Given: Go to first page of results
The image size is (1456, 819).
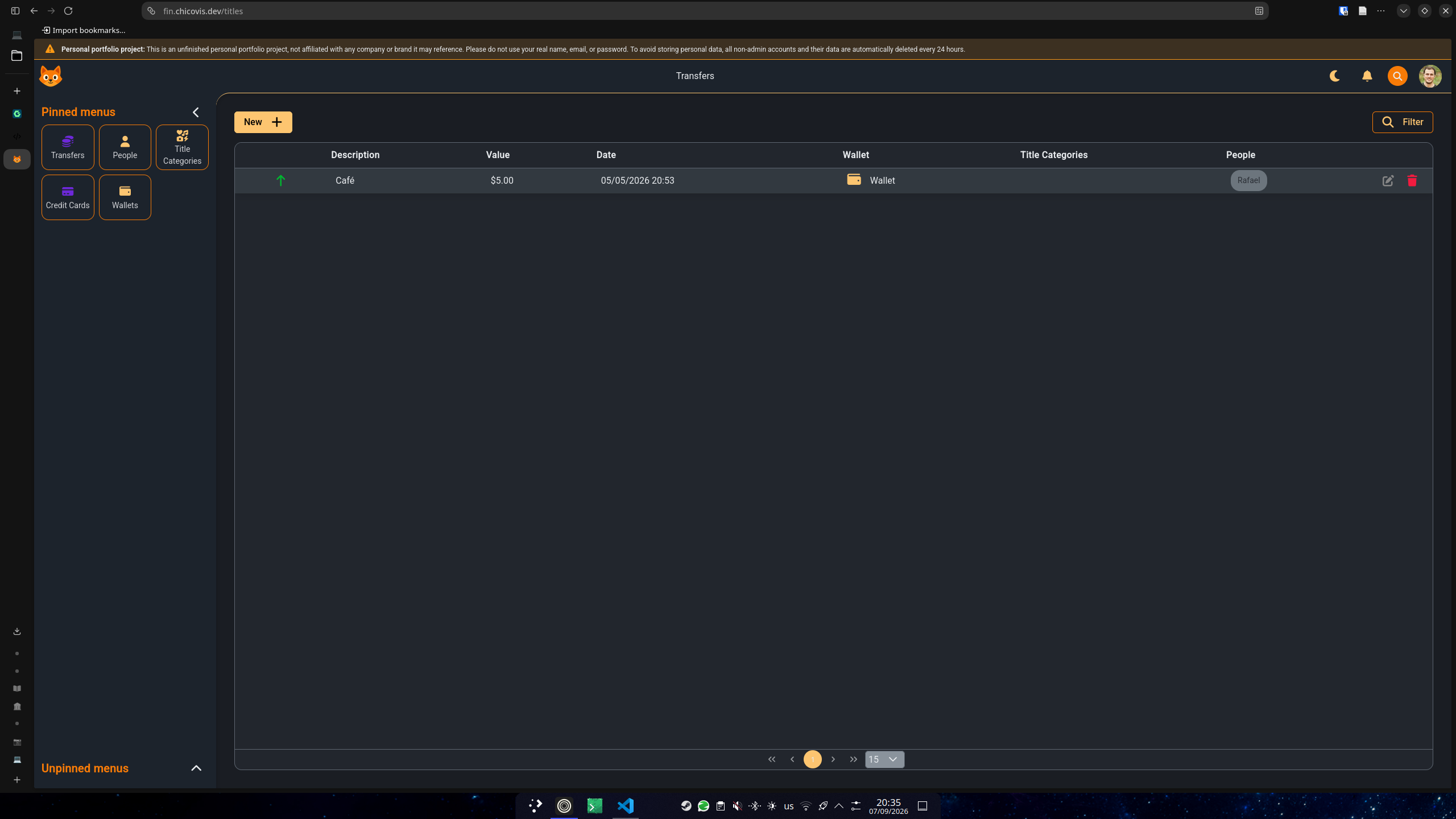Looking at the screenshot, I should pyautogui.click(x=772, y=759).
